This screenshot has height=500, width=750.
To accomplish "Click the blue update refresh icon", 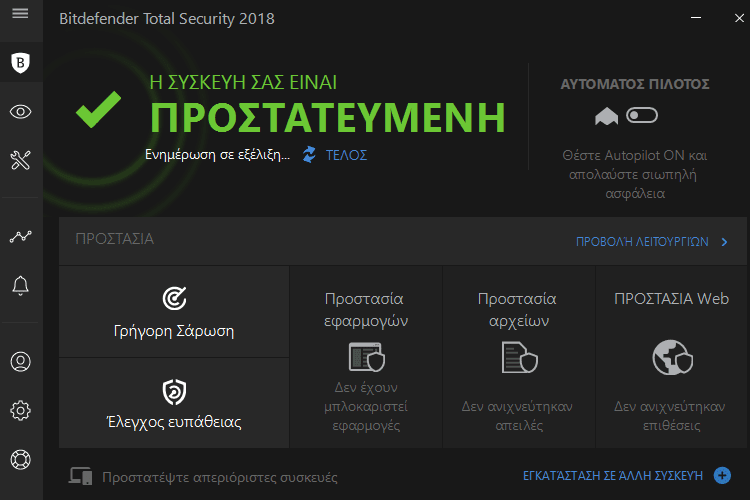I will tap(309, 155).
